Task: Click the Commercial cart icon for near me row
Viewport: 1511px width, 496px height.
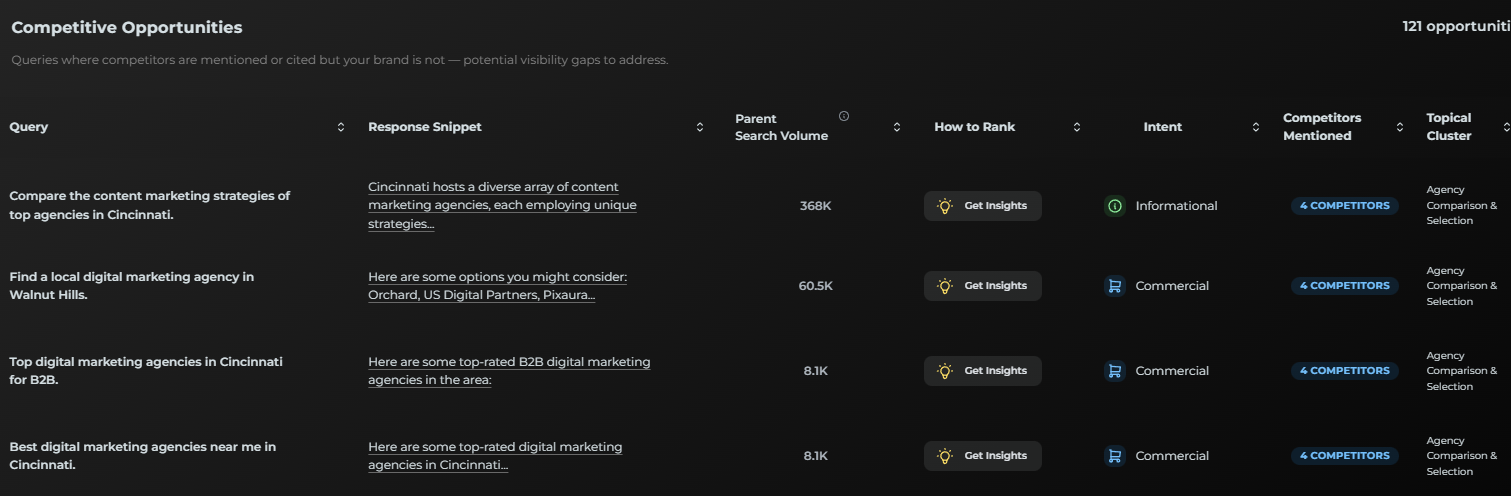Action: [1114, 456]
